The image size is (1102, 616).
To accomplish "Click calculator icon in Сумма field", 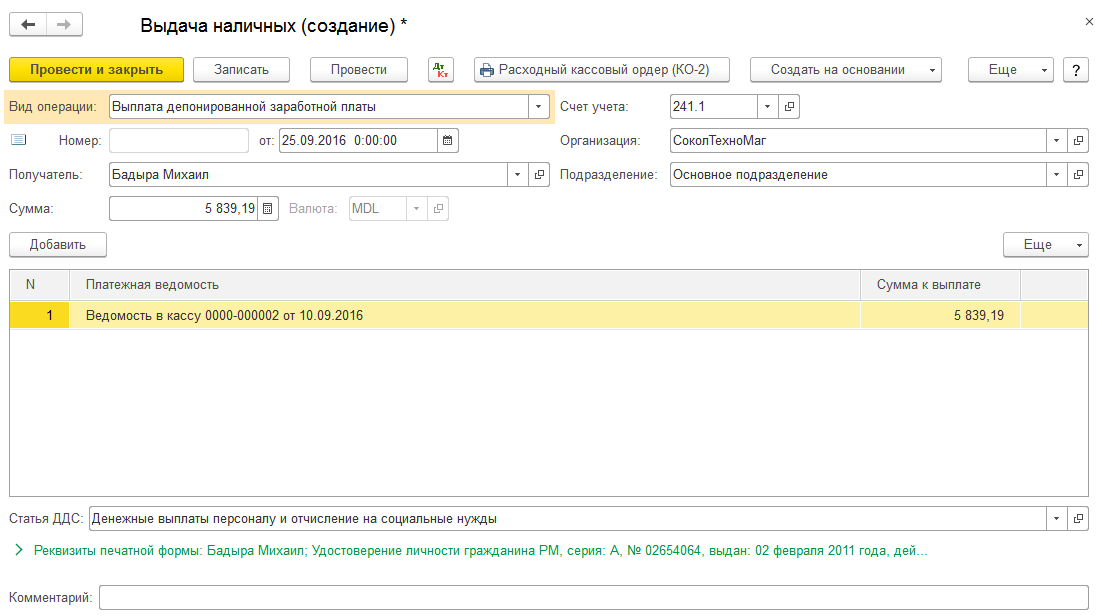I will click(268, 209).
